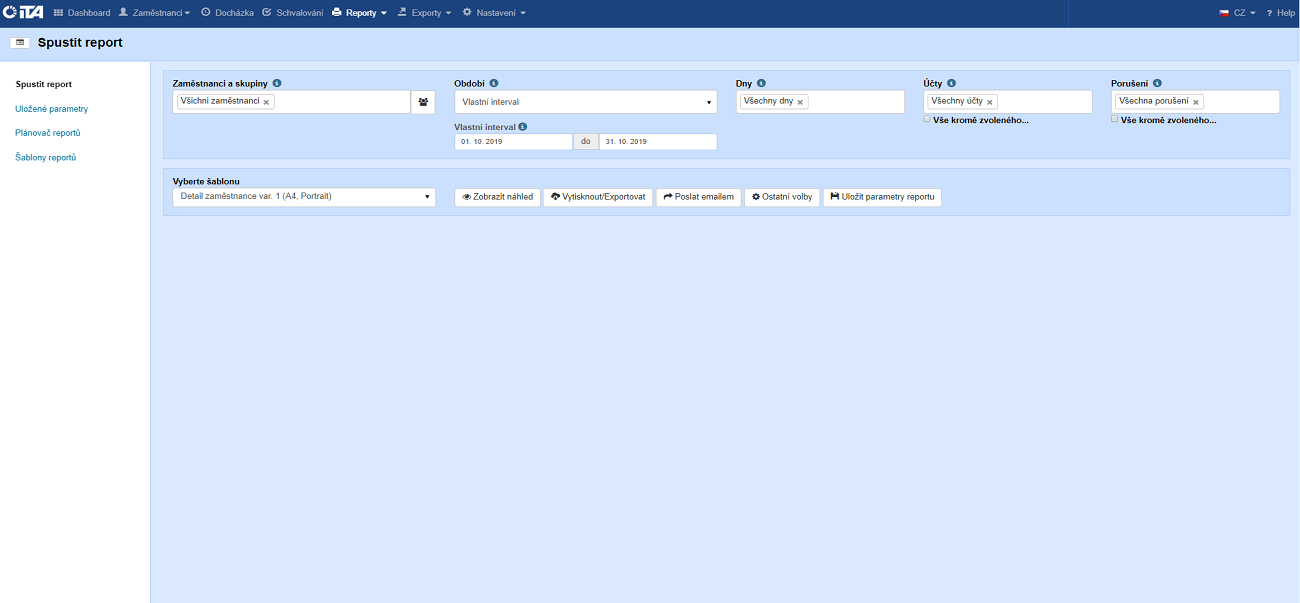Image resolution: width=1300 pixels, height=603 pixels.
Task: Open the Docházka menu item
Action: pos(227,13)
